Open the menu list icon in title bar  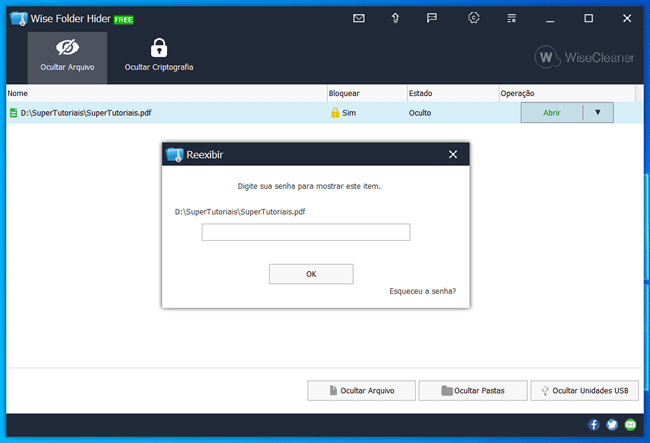511,18
